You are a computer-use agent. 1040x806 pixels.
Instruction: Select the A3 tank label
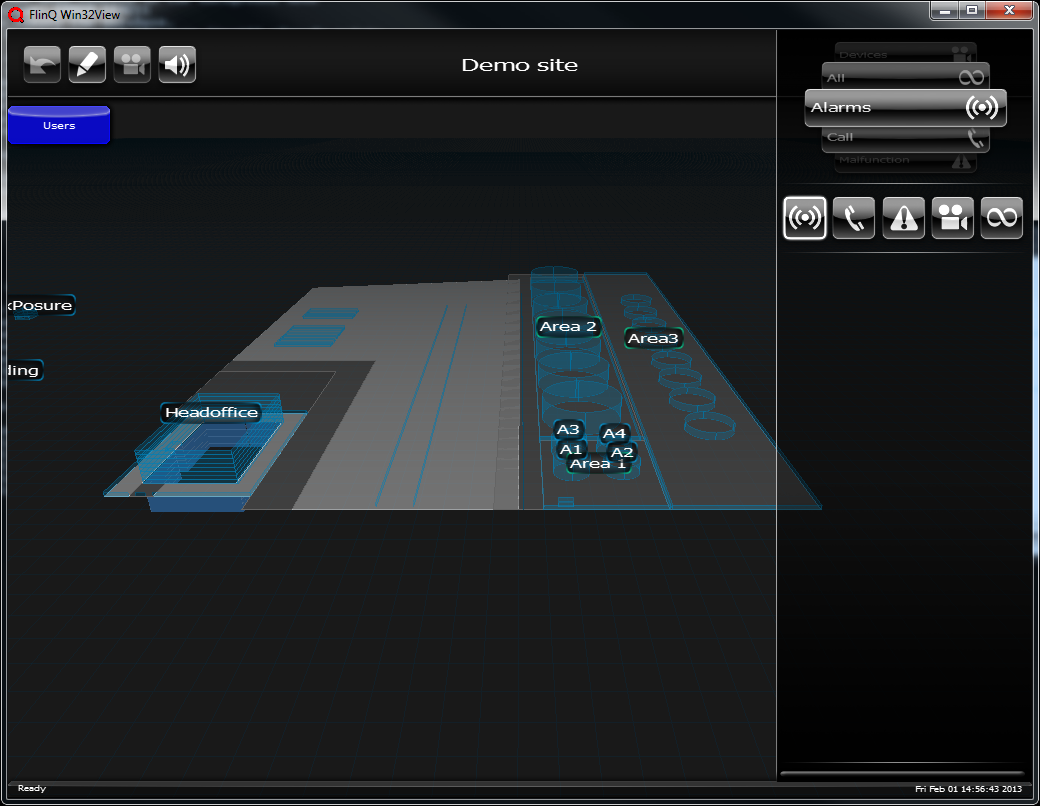(x=568, y=430)
